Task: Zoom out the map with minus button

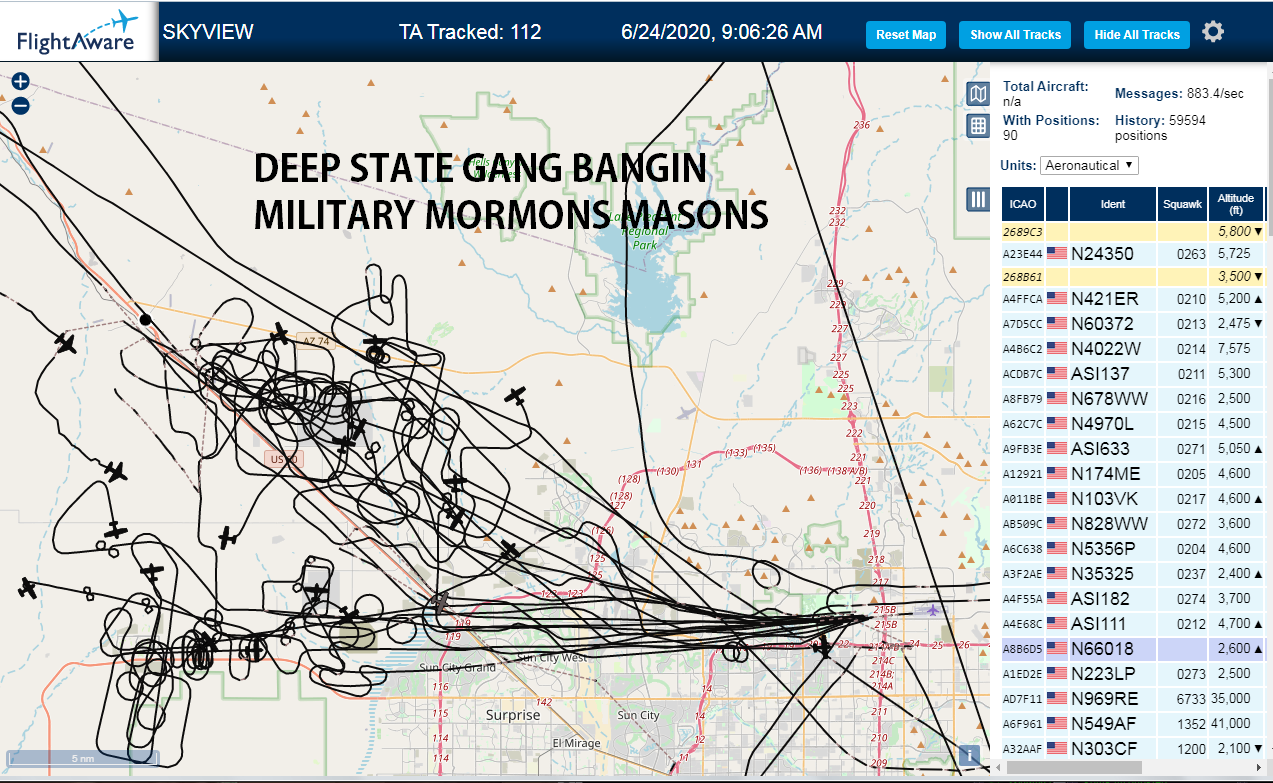Action: coord(20,105)
